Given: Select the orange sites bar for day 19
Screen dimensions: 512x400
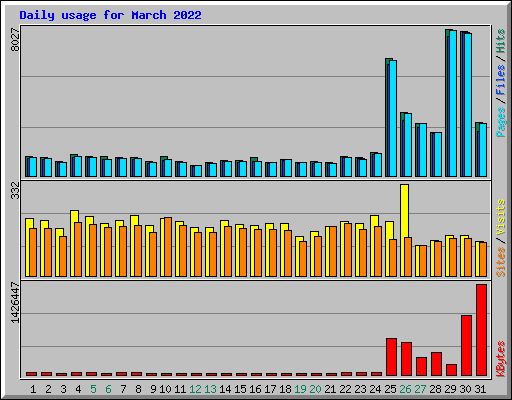Looking at the screenshot, I should [303, 259].
